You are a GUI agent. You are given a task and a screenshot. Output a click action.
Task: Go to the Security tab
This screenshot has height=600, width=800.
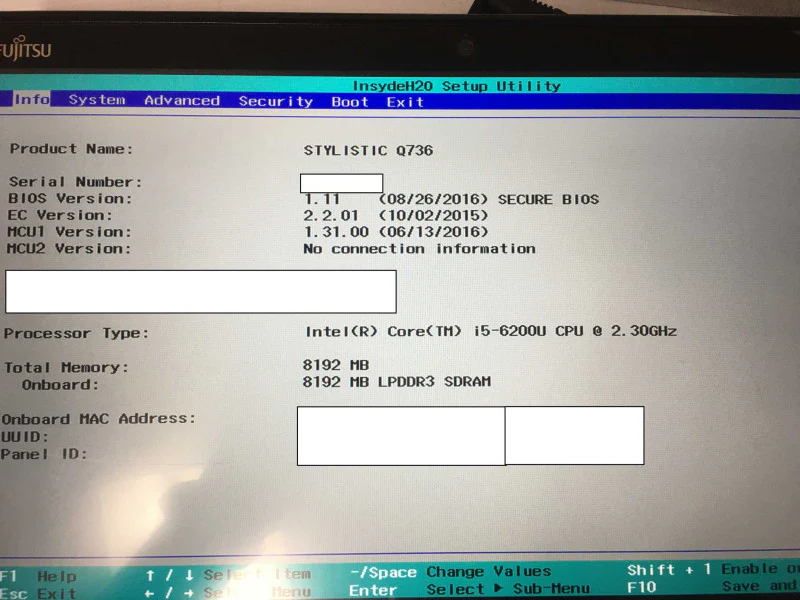coord(276,101)
